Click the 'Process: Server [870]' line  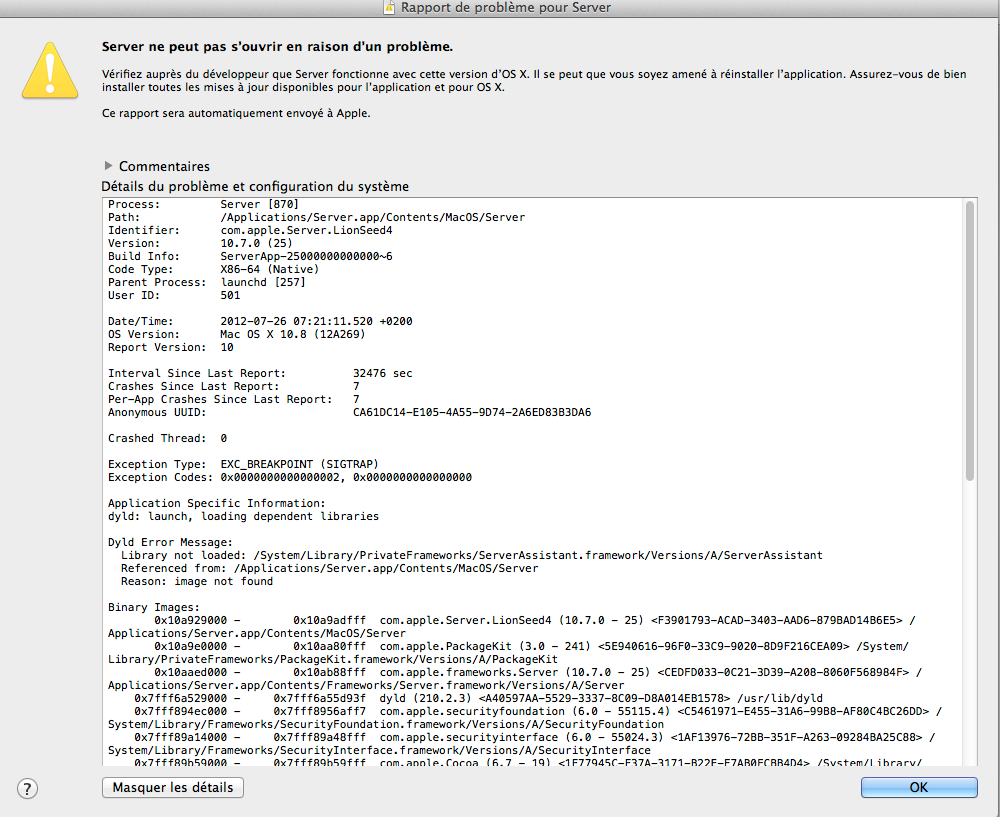click(203, 205)
